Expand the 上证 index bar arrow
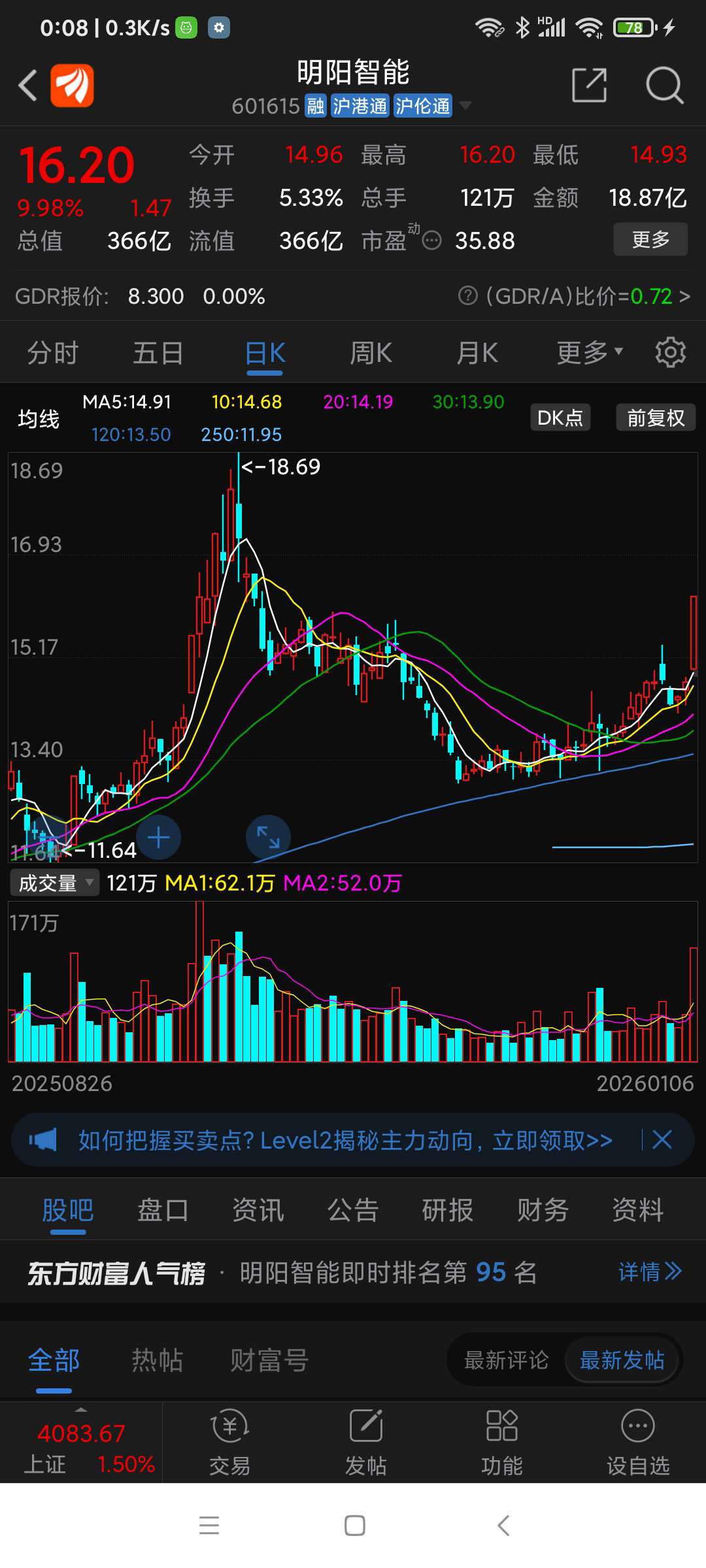706x1568 pixels. [80, 1409]
